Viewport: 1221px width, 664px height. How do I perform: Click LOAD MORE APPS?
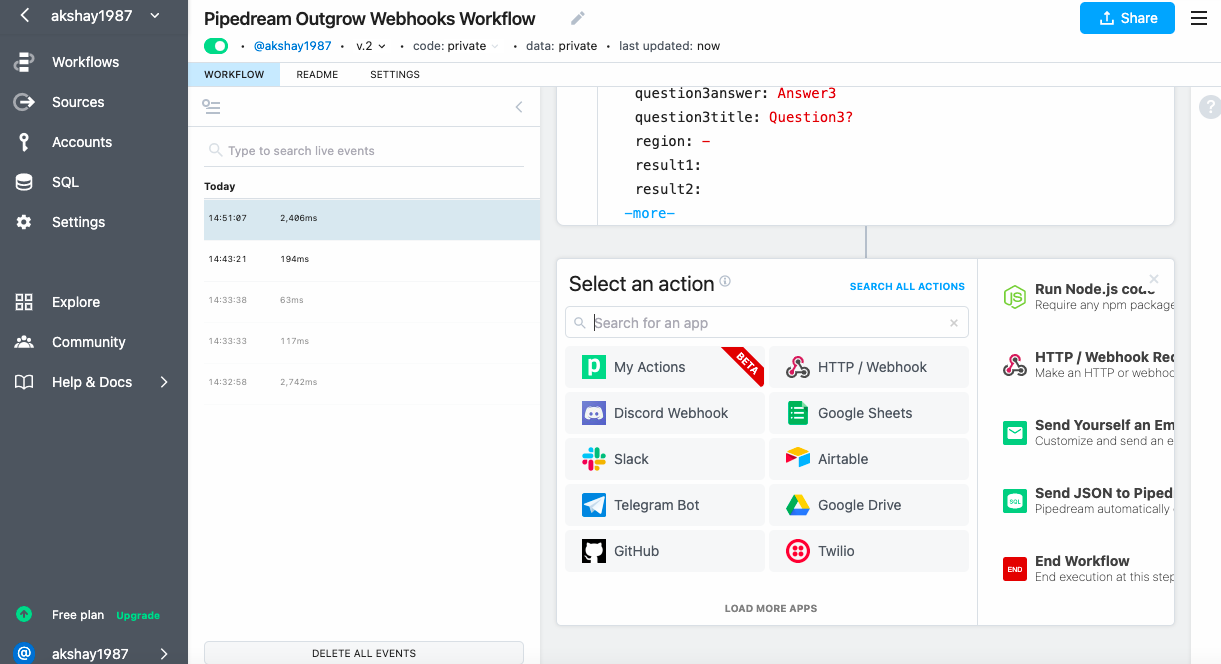click(x=771, y=608)
